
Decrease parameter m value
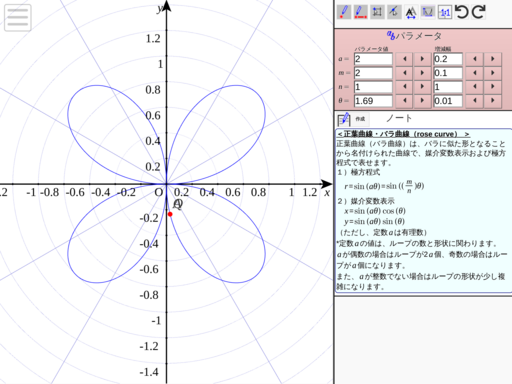coord(404,73)
